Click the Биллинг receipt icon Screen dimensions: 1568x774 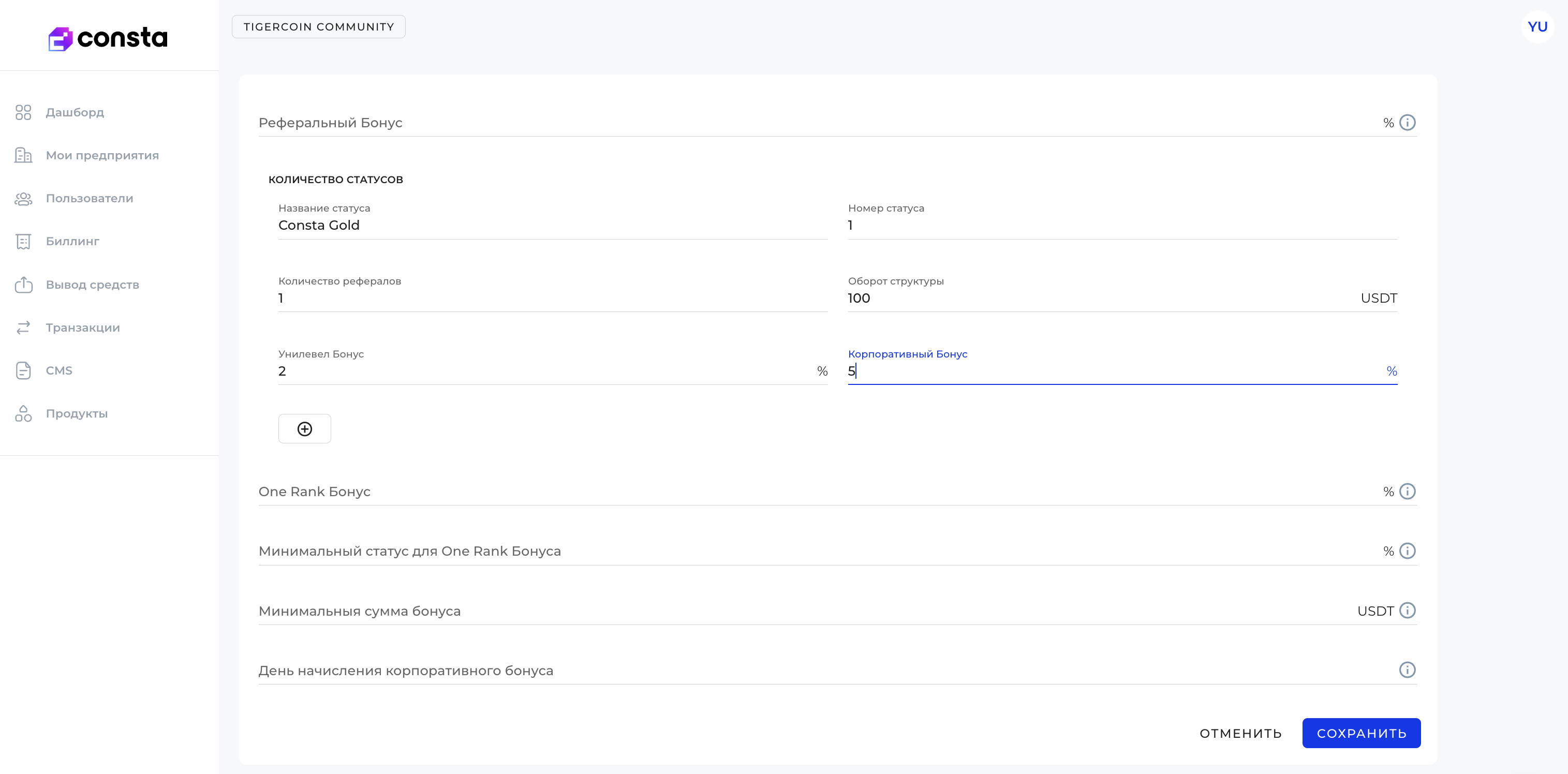click(23, 242)
